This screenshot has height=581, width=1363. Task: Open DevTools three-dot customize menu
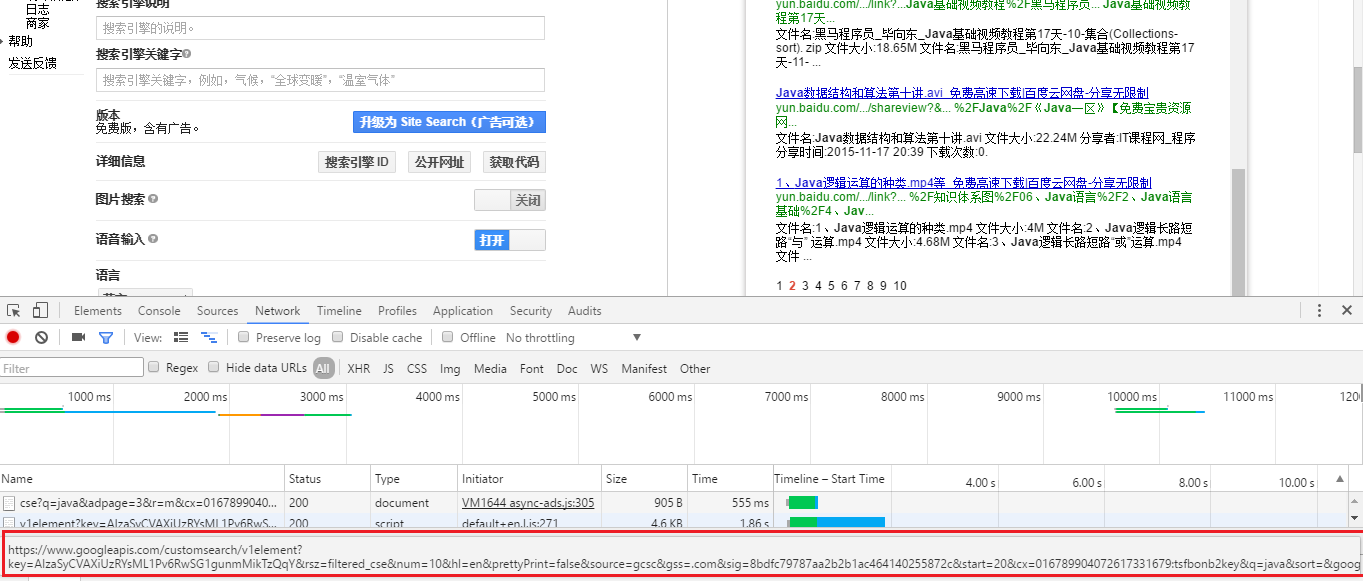tap(1320, 311)
